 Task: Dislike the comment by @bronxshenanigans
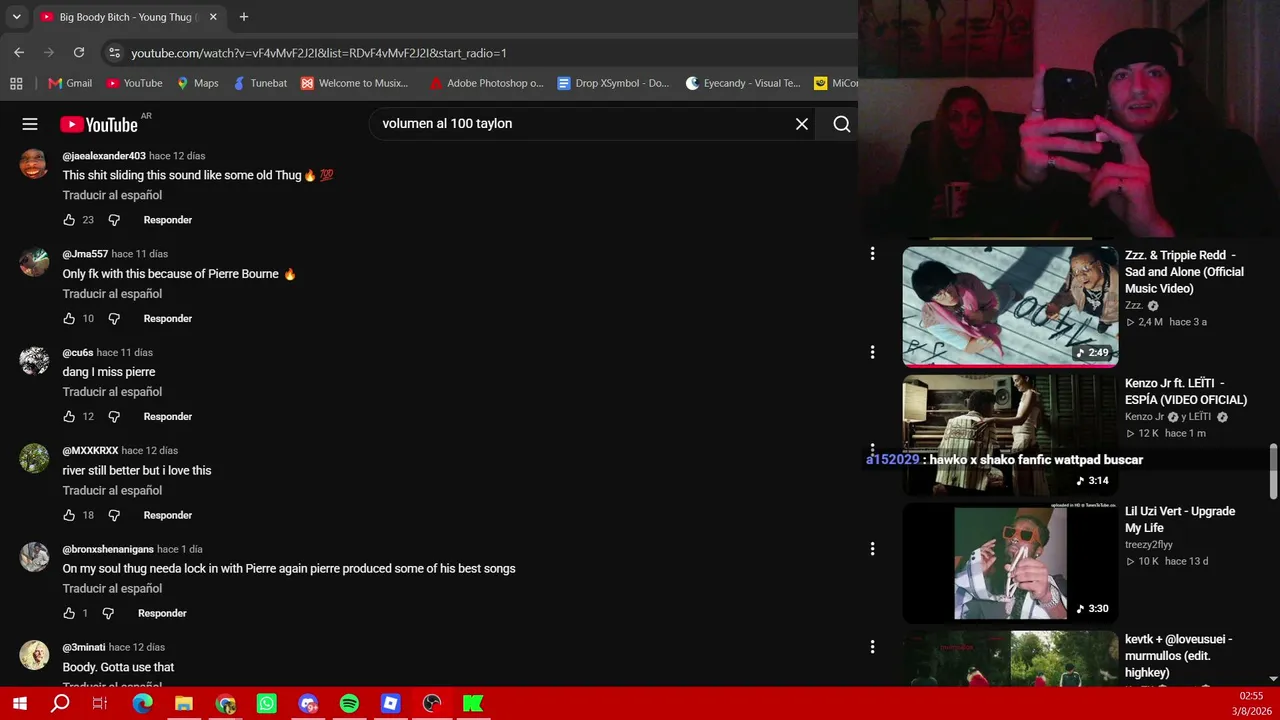[x=108, y=613]
